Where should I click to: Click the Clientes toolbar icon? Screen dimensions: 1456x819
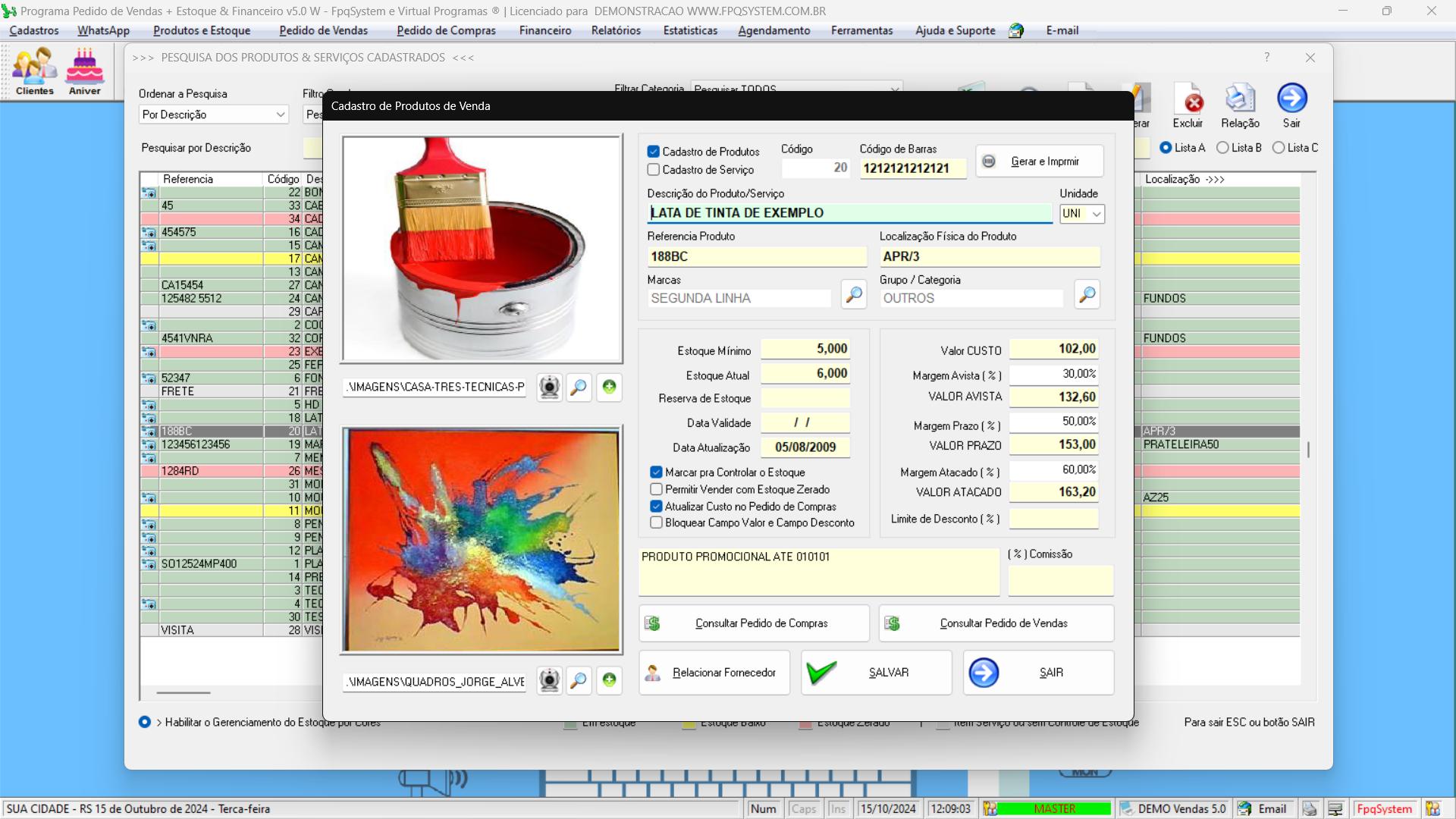[x=34, y=71]
